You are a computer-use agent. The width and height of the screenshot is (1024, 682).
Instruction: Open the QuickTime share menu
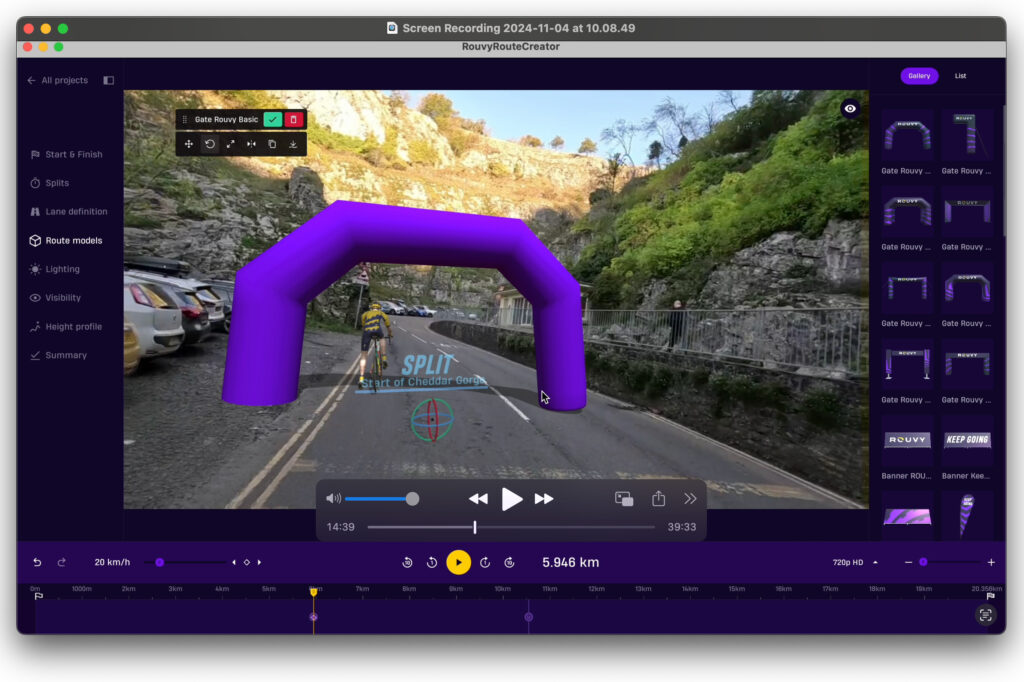[658, 498]
